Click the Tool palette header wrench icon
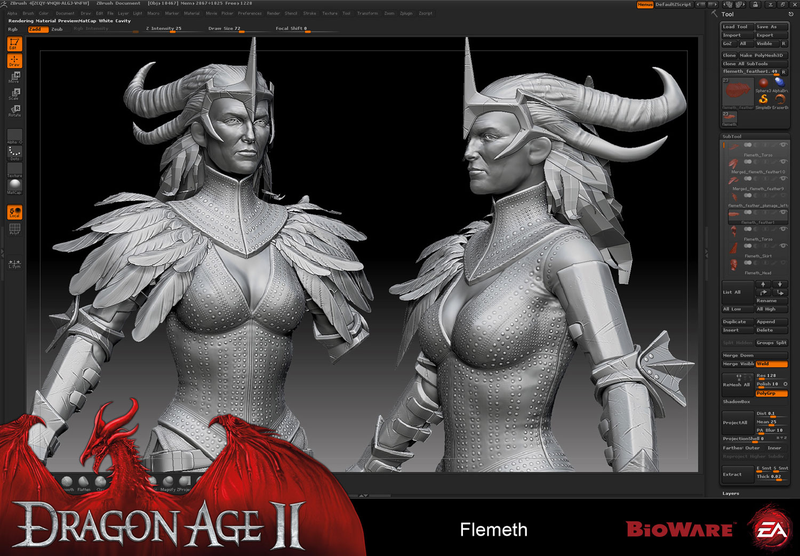 (714, 14)
